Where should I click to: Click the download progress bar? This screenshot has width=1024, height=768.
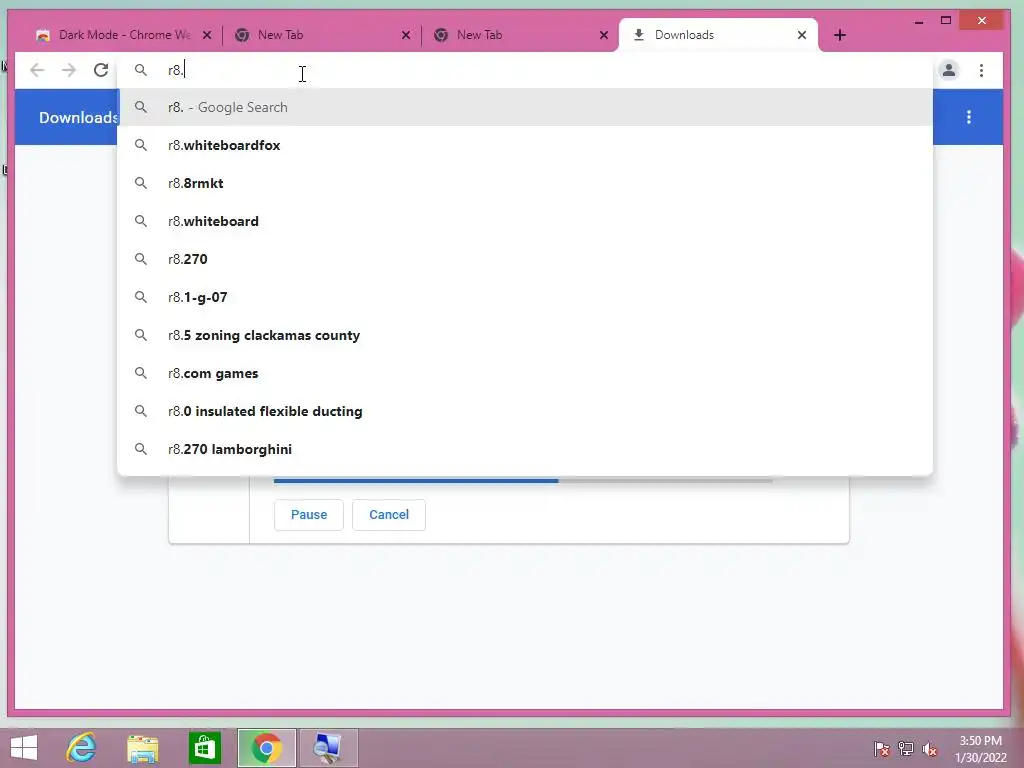coord(523,481)
